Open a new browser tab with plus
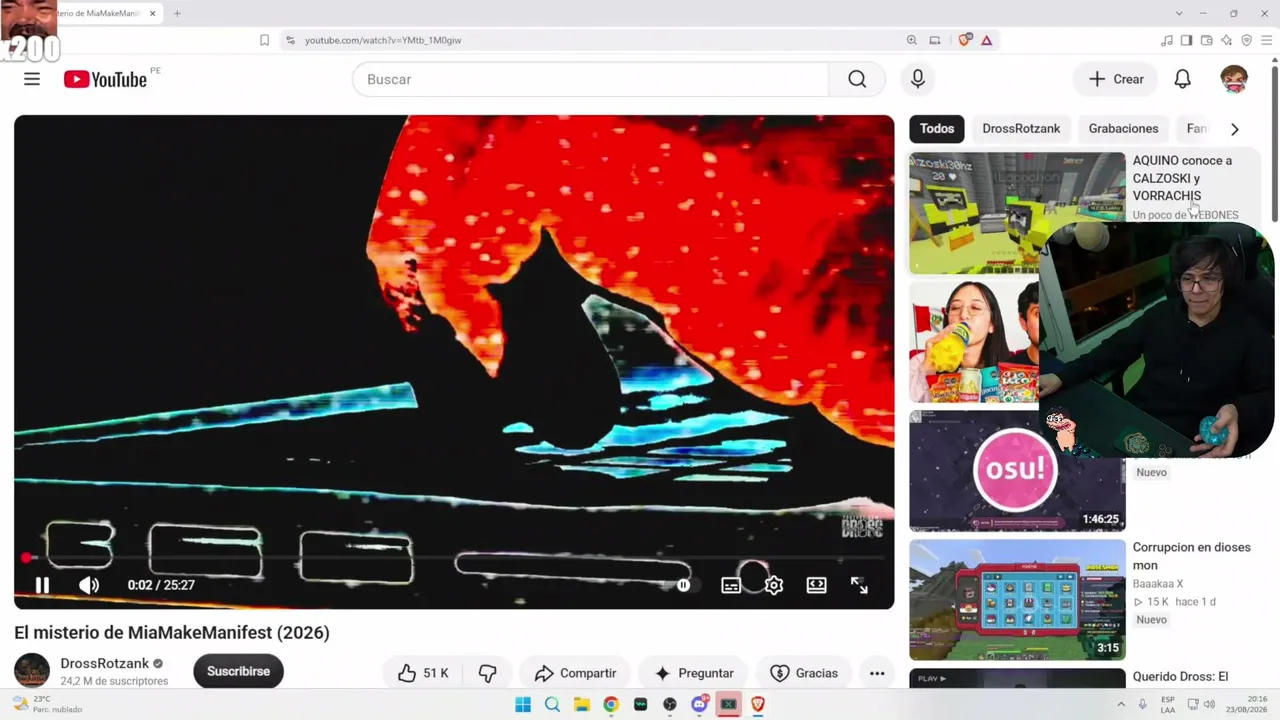Screen dimensions: 1280x720 click(177, 13)
